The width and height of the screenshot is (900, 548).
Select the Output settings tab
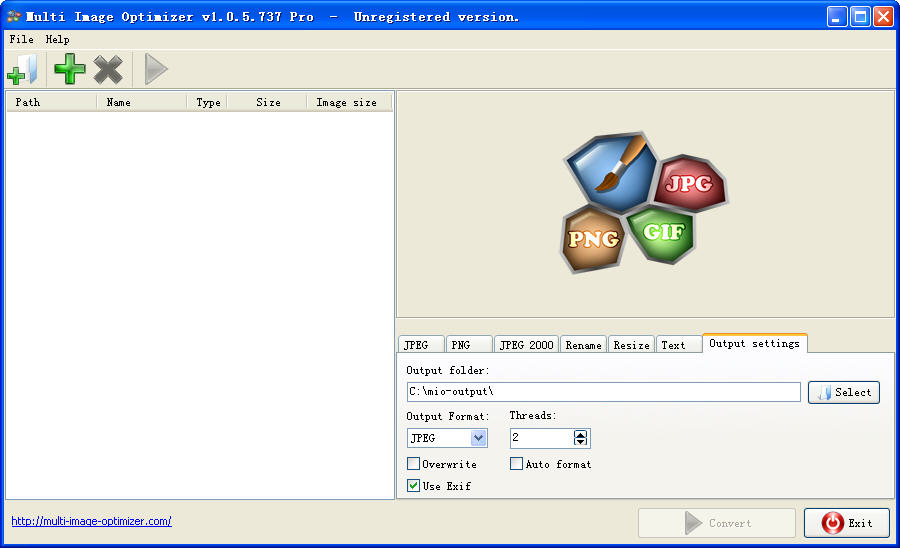(755, 343)
